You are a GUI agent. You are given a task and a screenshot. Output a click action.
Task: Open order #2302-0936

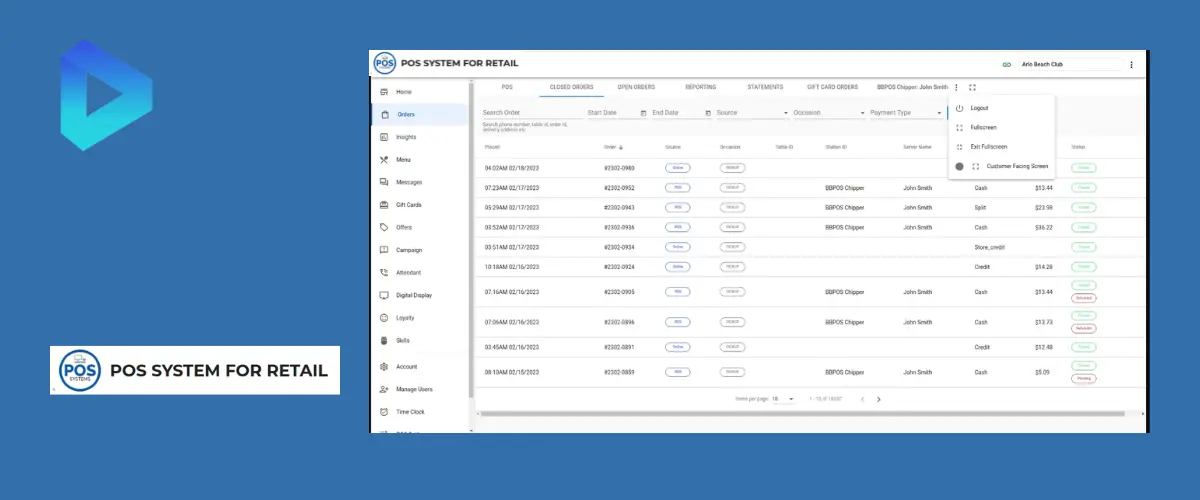(x=618, y=227)
